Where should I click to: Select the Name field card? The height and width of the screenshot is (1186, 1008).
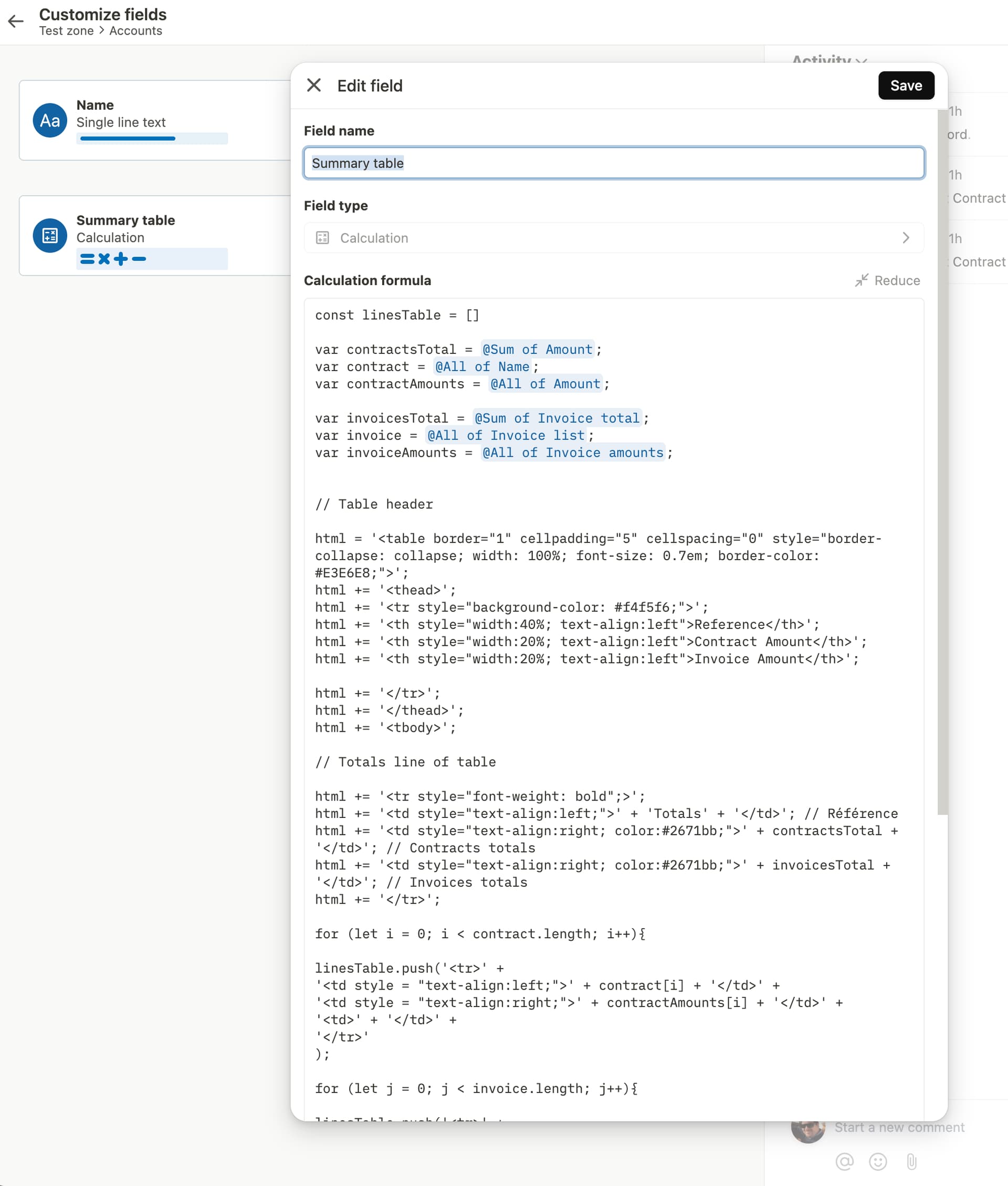pos(155,121)
